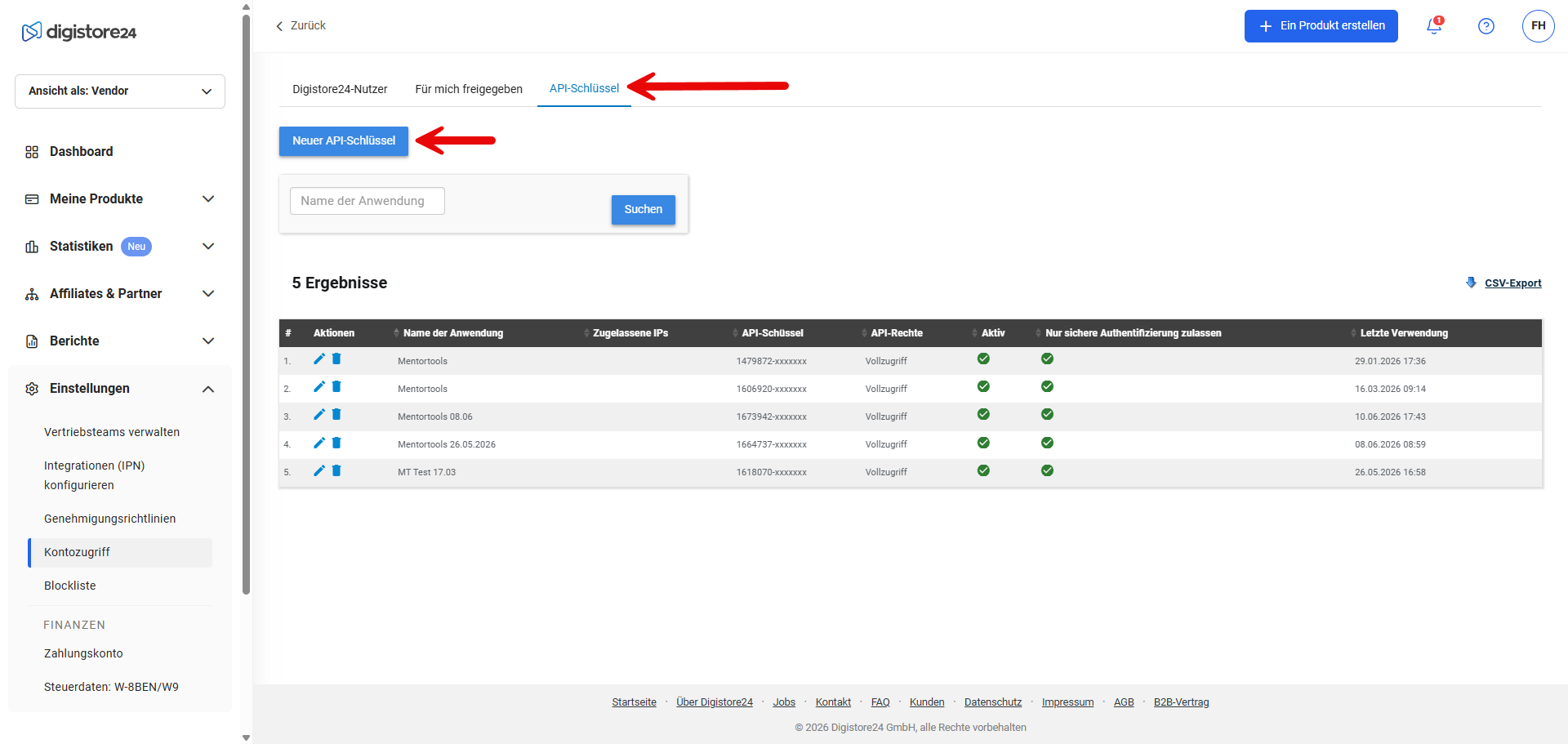Click secure-auth checkmark for Mentortools 26.05.2026
The width and height of the screenshot is (1568, 744).
pyautogui.click(x=1047, y=443)
